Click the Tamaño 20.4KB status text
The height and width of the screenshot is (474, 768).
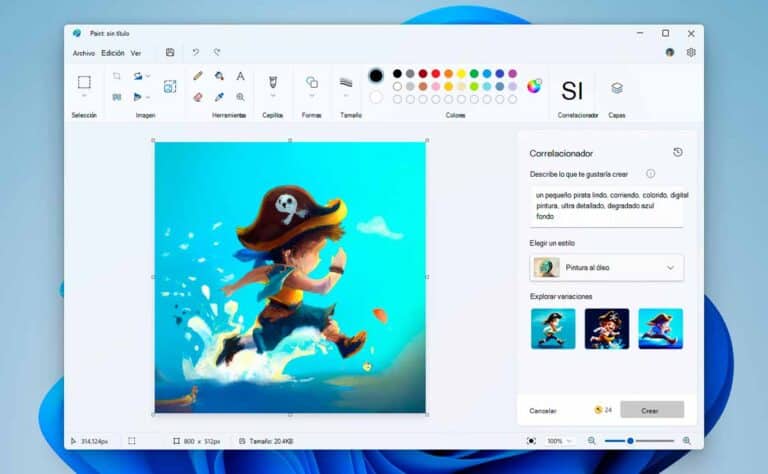[271, 441]
